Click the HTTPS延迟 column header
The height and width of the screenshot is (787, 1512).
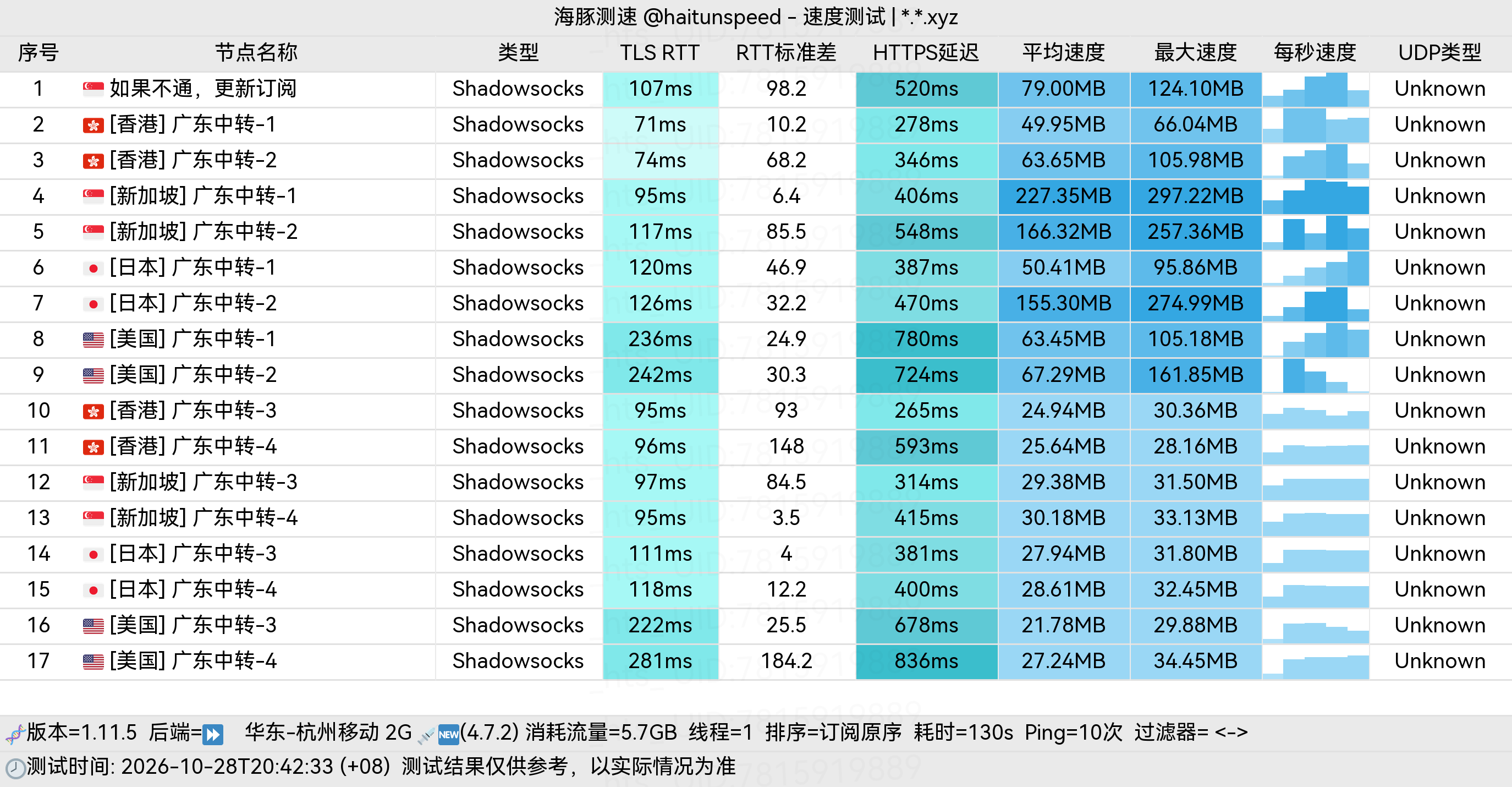click(x=926, y=53)
